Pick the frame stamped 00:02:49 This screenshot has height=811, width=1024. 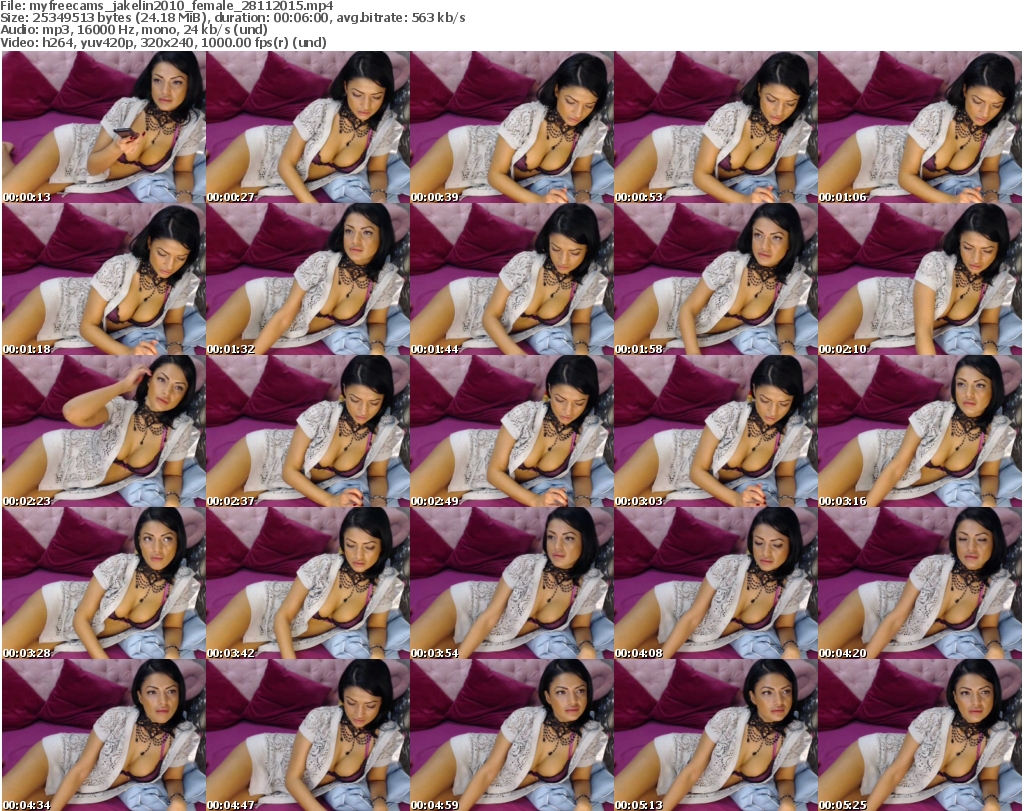point(511,431)
